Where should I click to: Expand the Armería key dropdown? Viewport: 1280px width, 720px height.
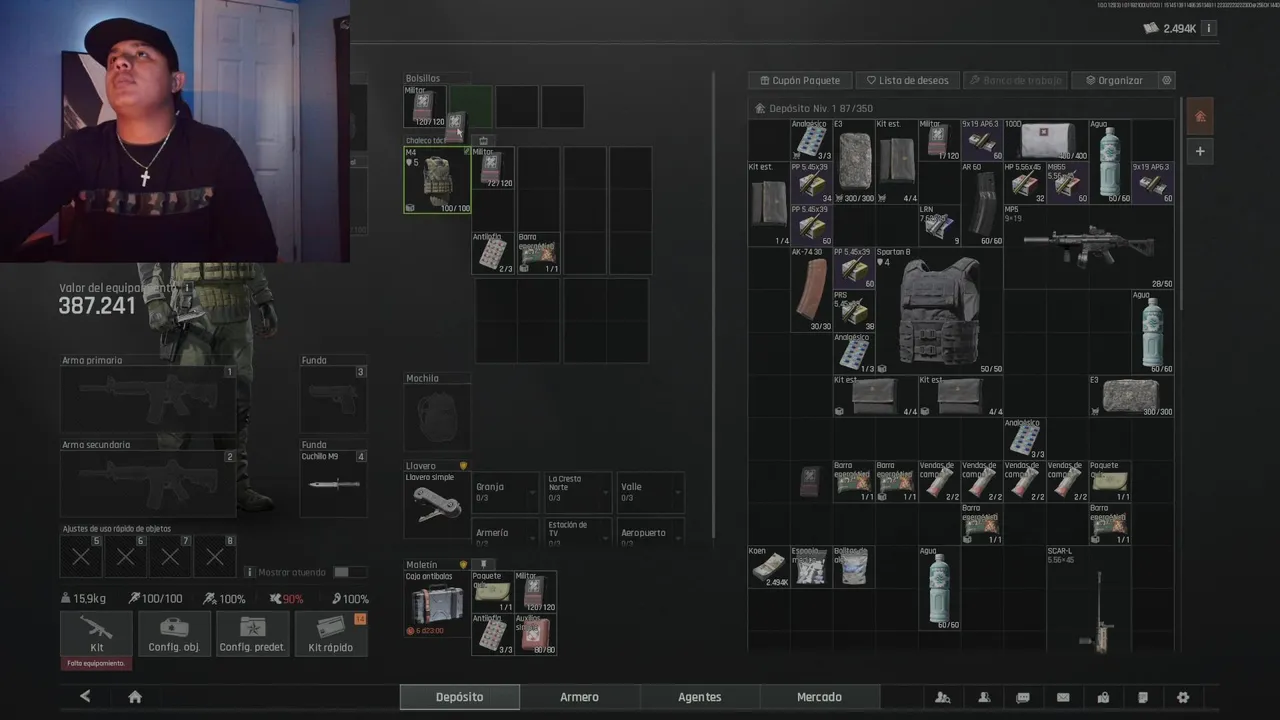click(505, 531)
